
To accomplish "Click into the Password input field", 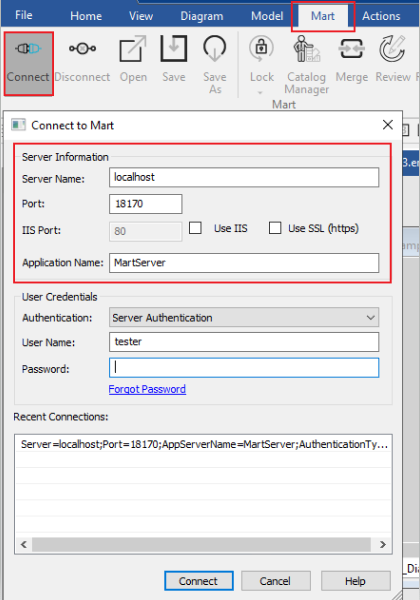I will pyautogui.click(x=244, y=368).
